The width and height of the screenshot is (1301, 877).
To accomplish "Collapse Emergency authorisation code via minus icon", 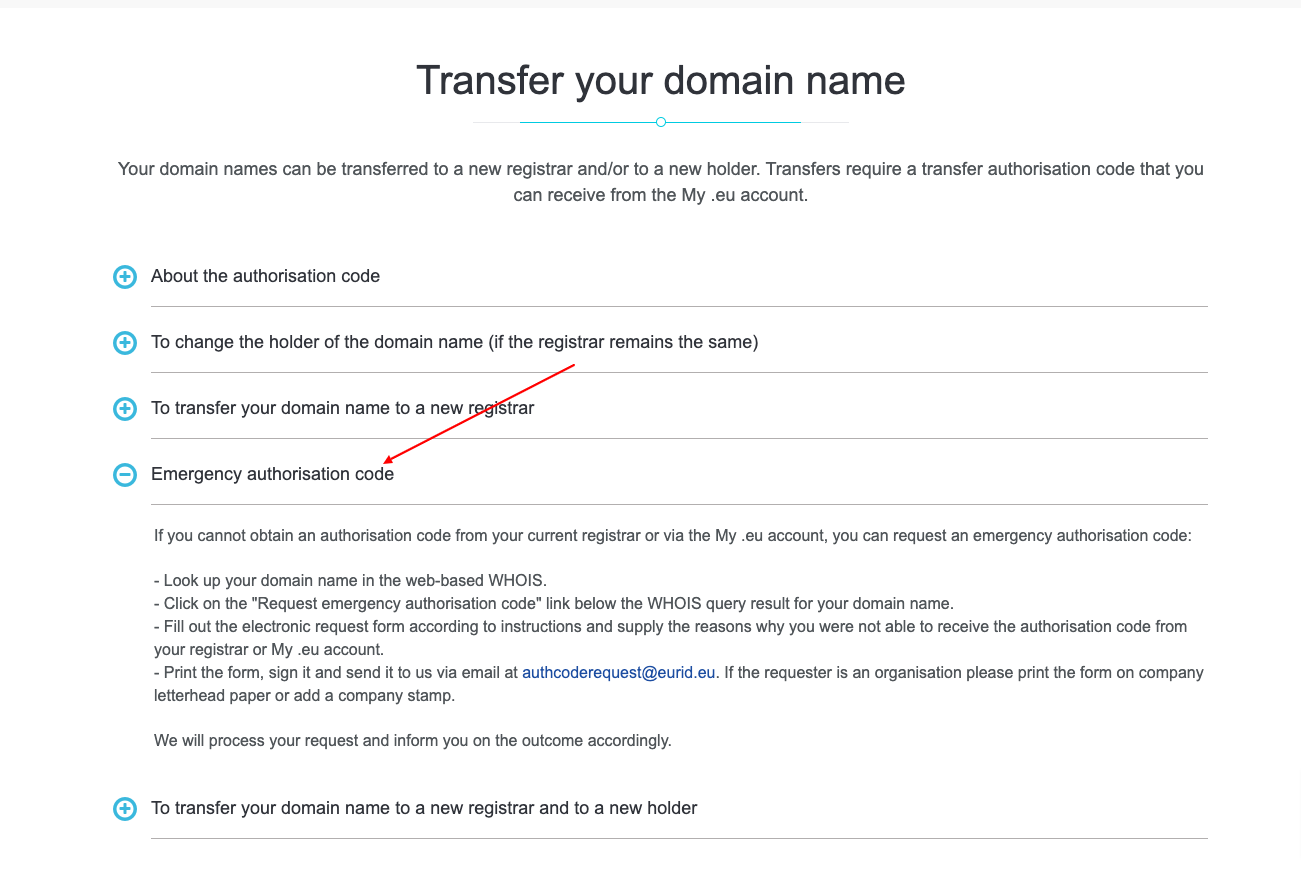I will 124,475.
